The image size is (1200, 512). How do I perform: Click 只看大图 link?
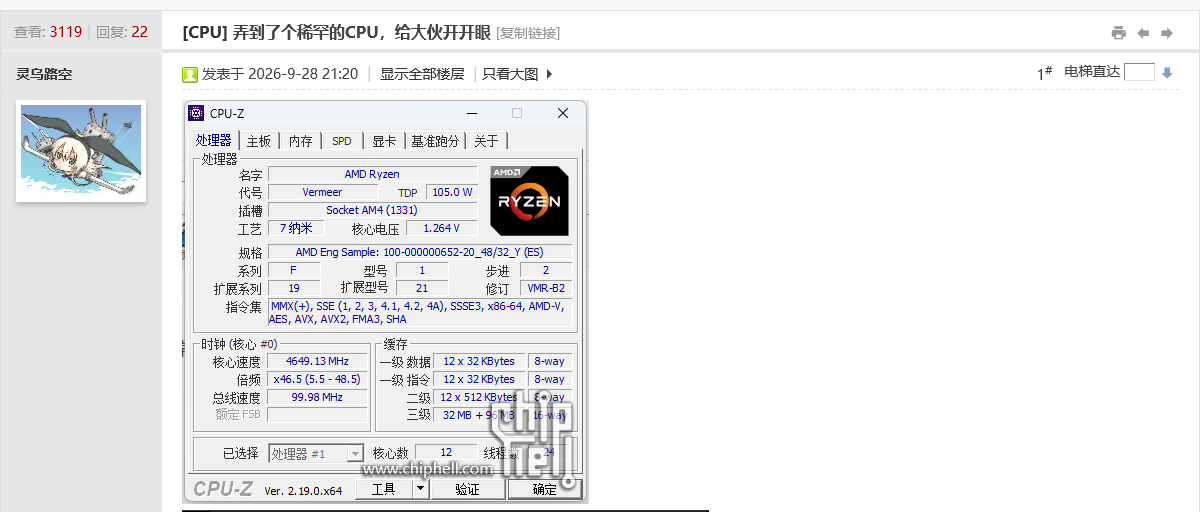coord(511,74)
